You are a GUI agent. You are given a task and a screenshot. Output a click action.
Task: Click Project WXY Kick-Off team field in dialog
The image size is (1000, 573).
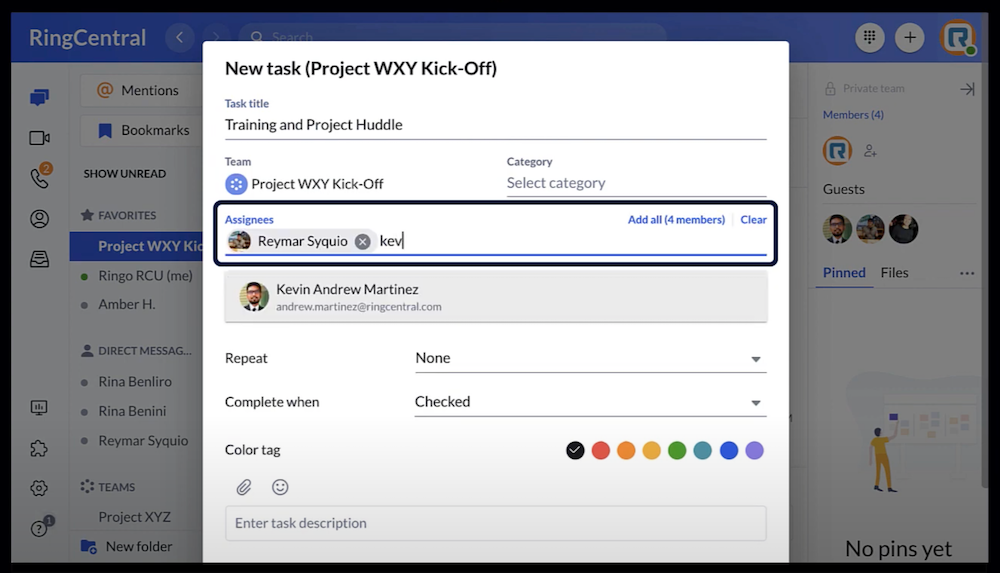[304, 184]
